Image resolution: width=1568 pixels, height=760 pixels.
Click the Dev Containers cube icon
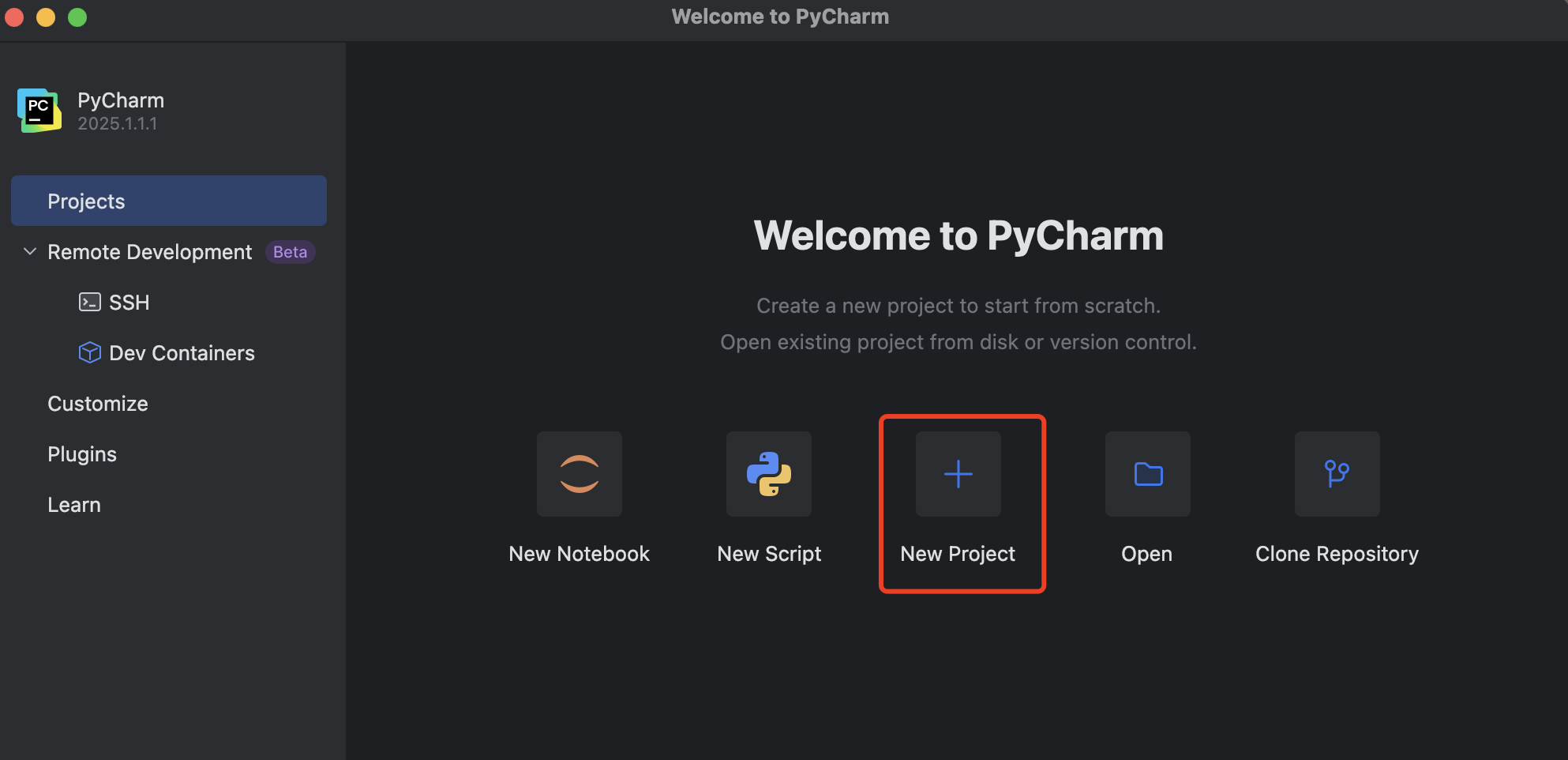pyautogui.click(x=90, y=352)
